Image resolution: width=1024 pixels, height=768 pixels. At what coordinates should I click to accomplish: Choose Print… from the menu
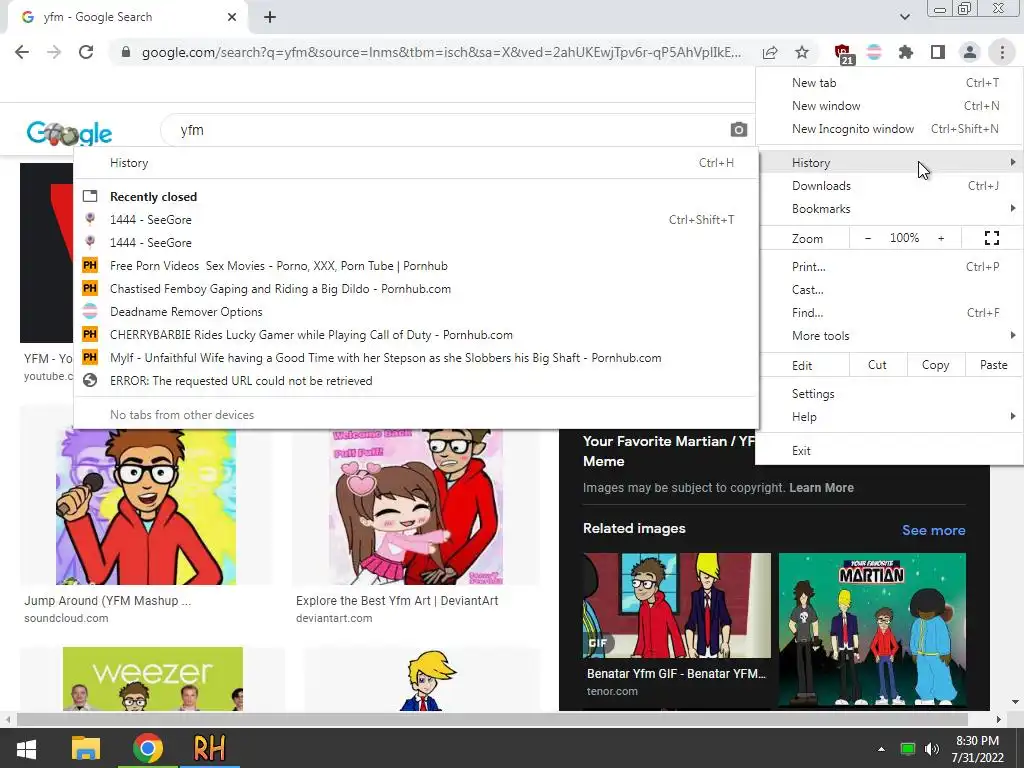click(x=889, y=266)
